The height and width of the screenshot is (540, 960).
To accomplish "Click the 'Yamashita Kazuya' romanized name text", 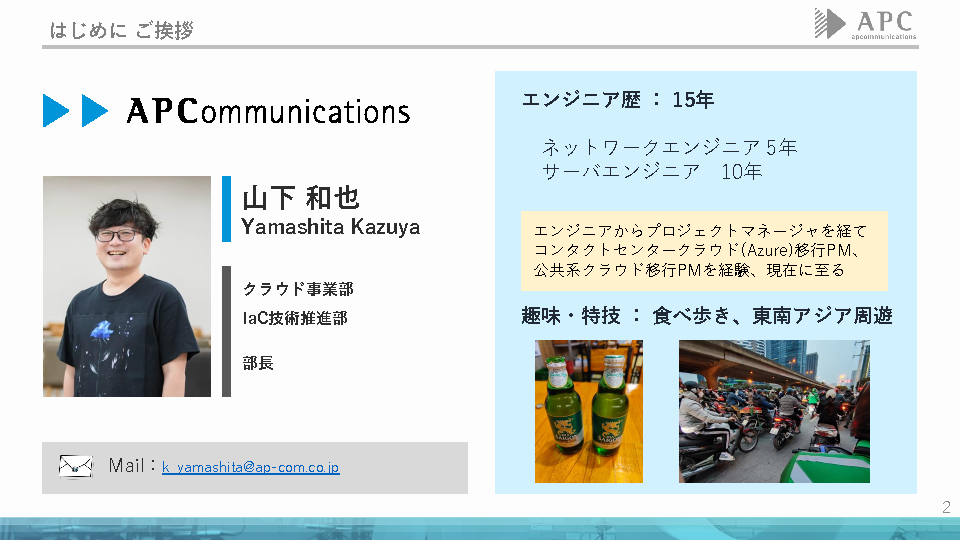I will coord(330,227).
